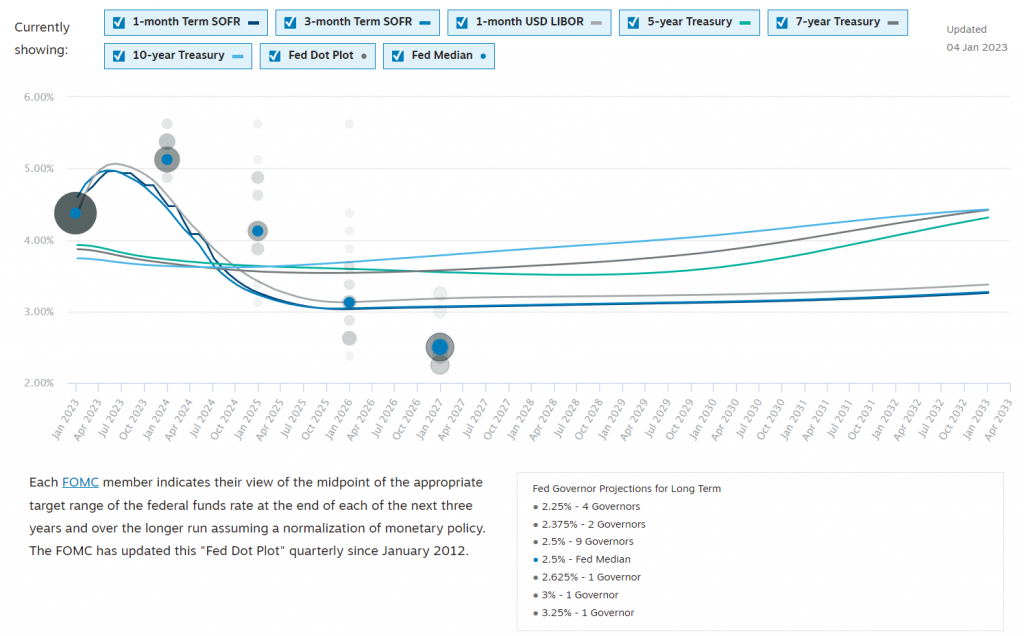Uncheck the 1-month Term SOFR checkbox
This screenshot has height=636, width=1024.
[x=120, y=22]
